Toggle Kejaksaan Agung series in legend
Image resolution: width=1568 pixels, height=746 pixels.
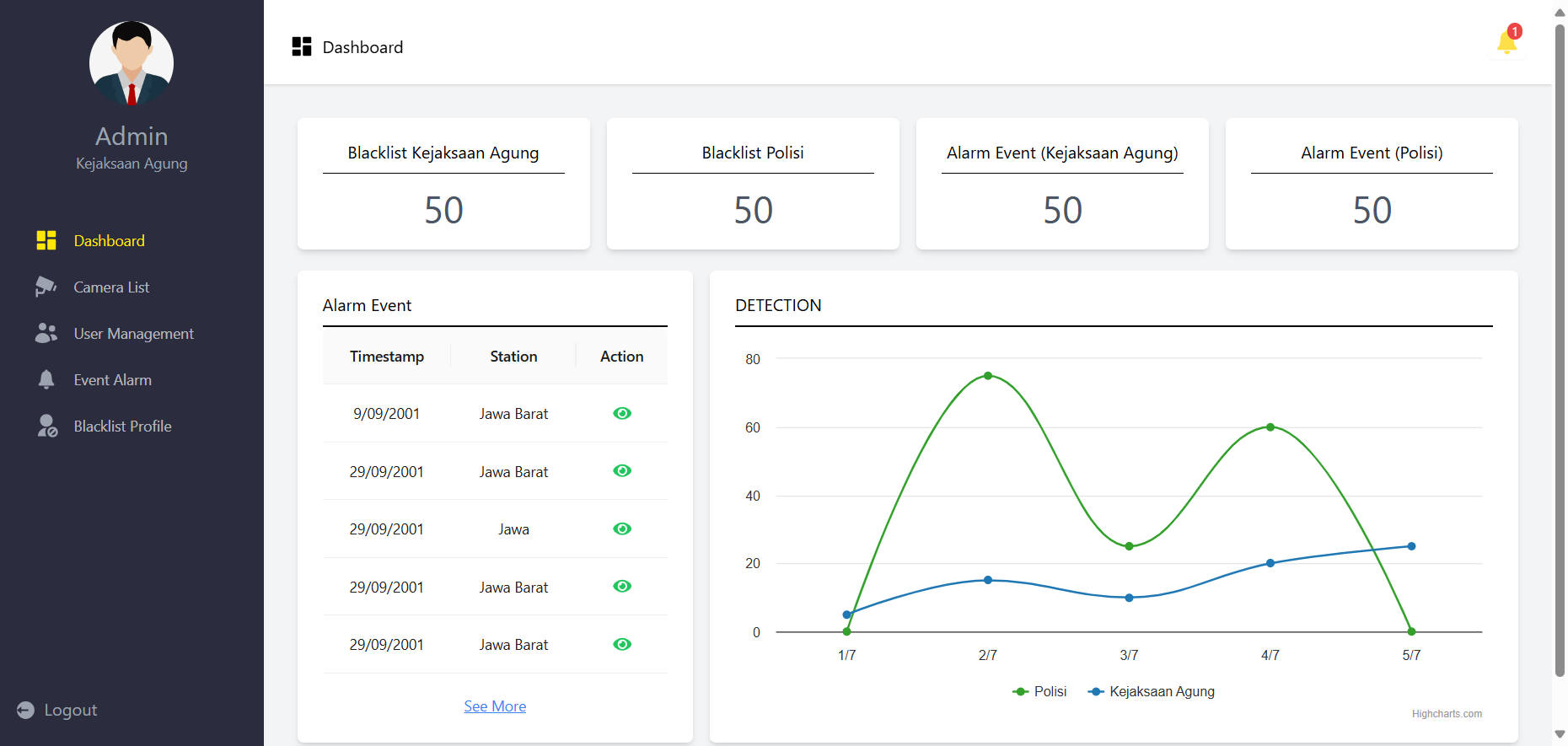coord(1152,691)
